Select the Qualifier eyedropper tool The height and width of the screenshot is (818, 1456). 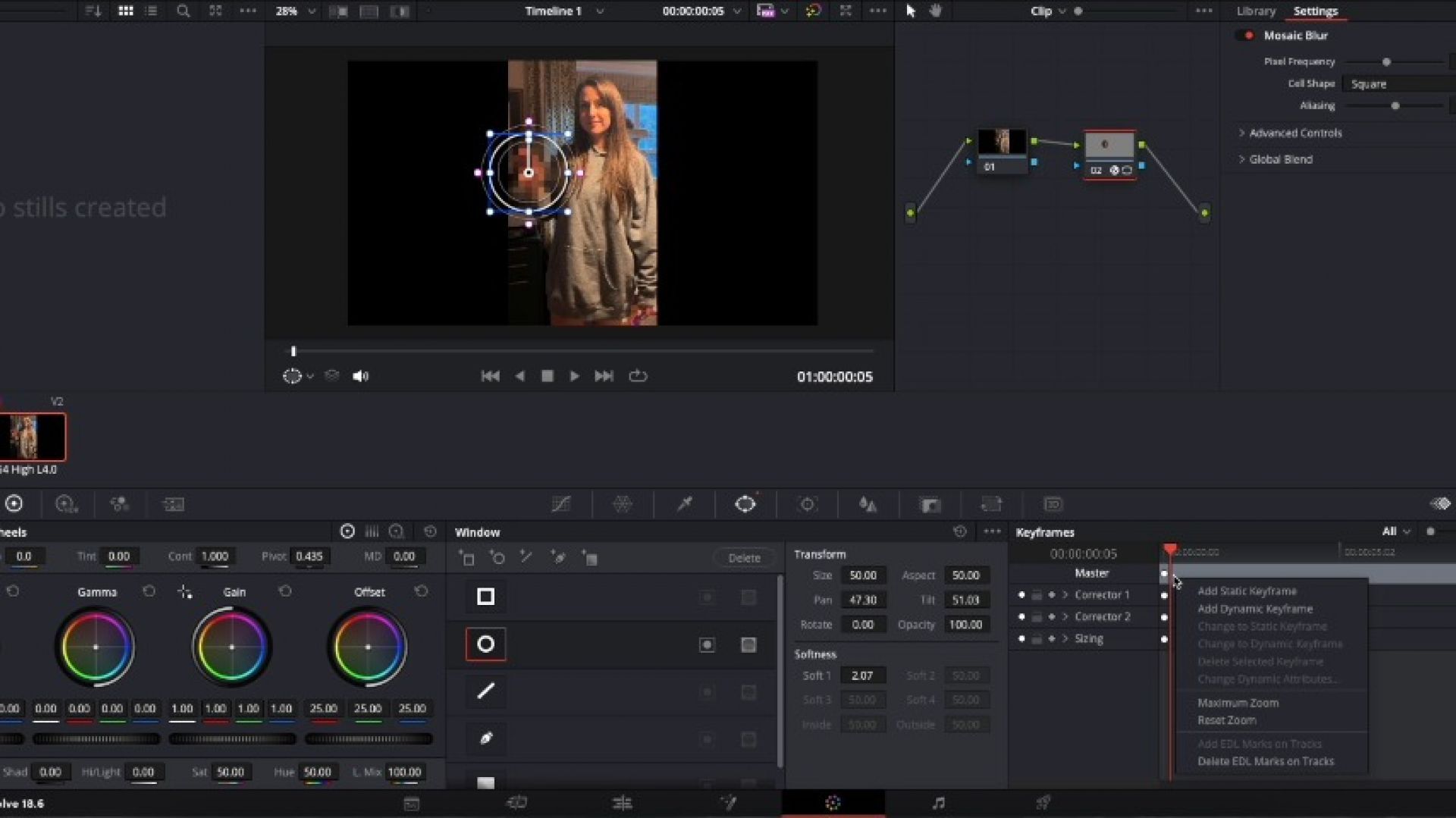(x=684, y=504)
